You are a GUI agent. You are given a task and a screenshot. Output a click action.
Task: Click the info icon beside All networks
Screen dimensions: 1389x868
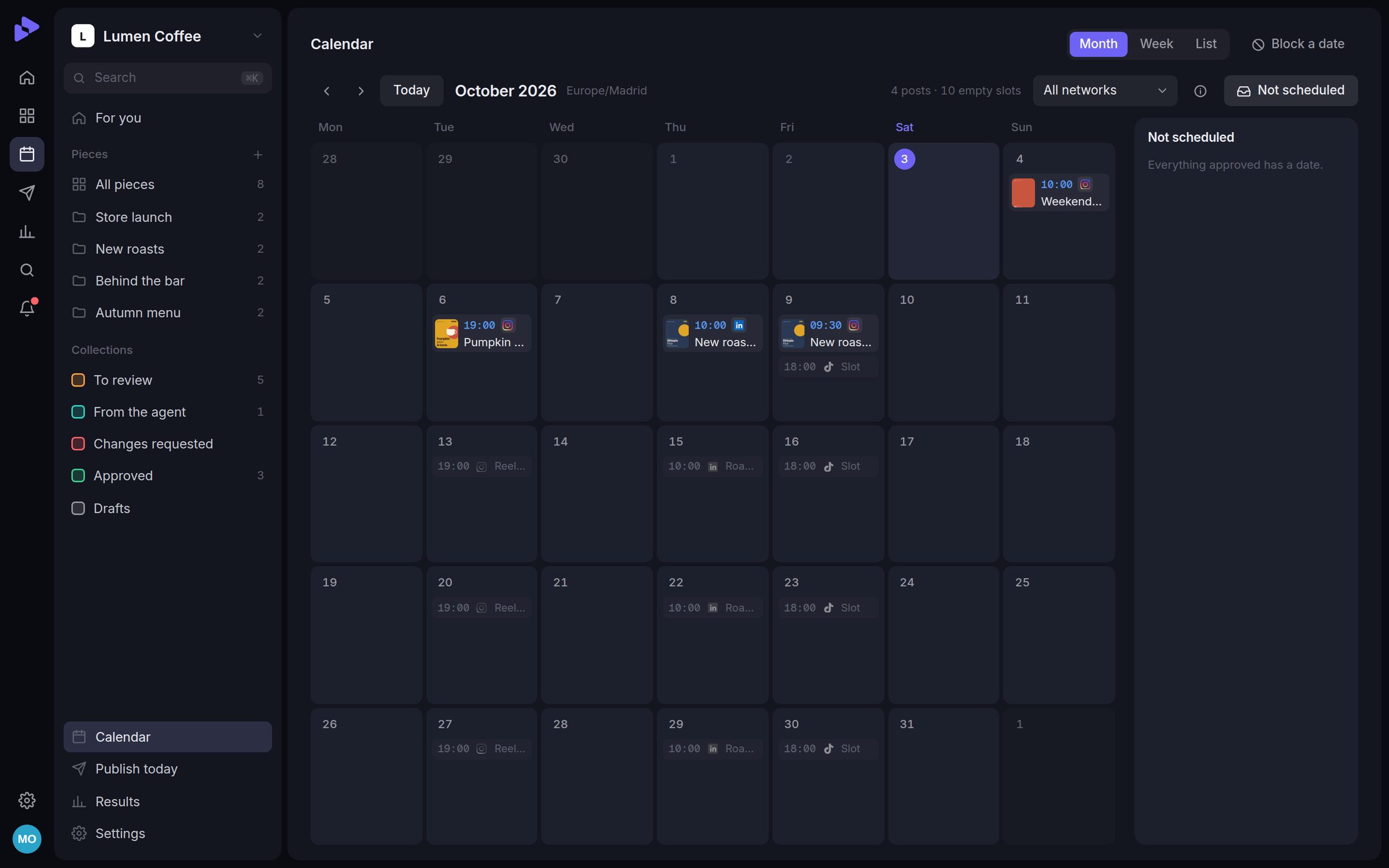pyautogui.click(x=1200, y=91)
